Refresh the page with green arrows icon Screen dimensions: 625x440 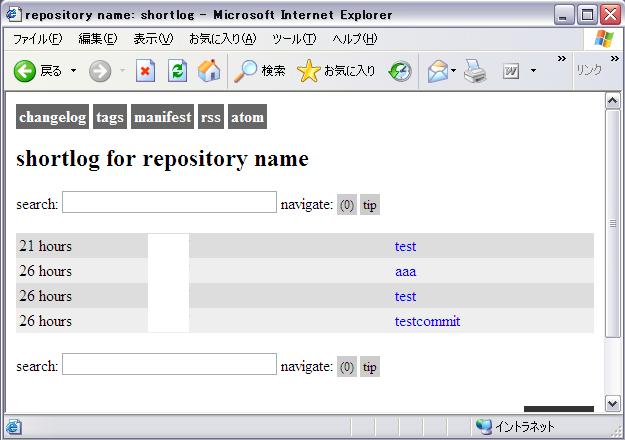click(177, 71)
